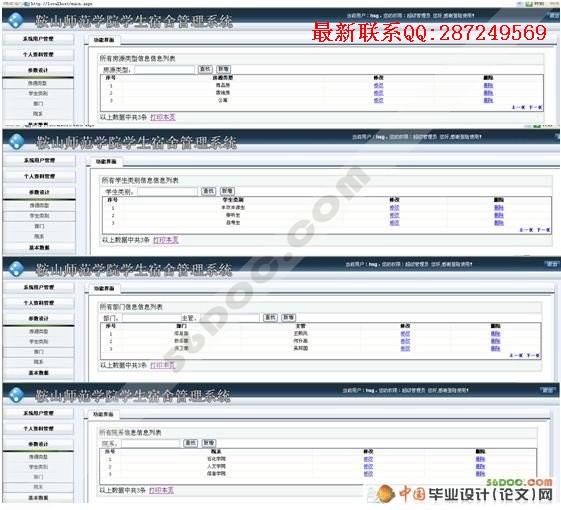
Task: Open 系统用户管理 in the 房源类型 screen sidebar
Action: 38,39
